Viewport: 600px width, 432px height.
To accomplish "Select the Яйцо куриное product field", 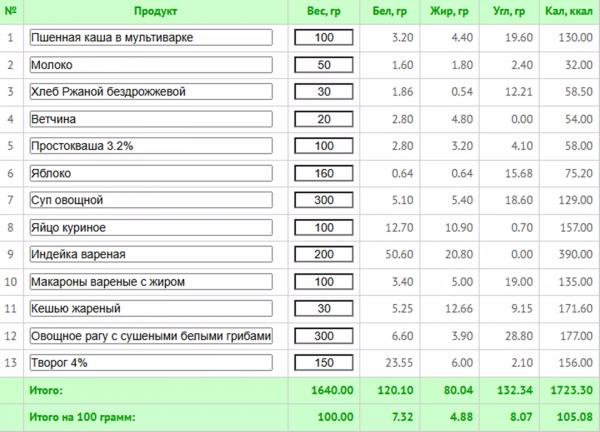I will tap(151, 228).
